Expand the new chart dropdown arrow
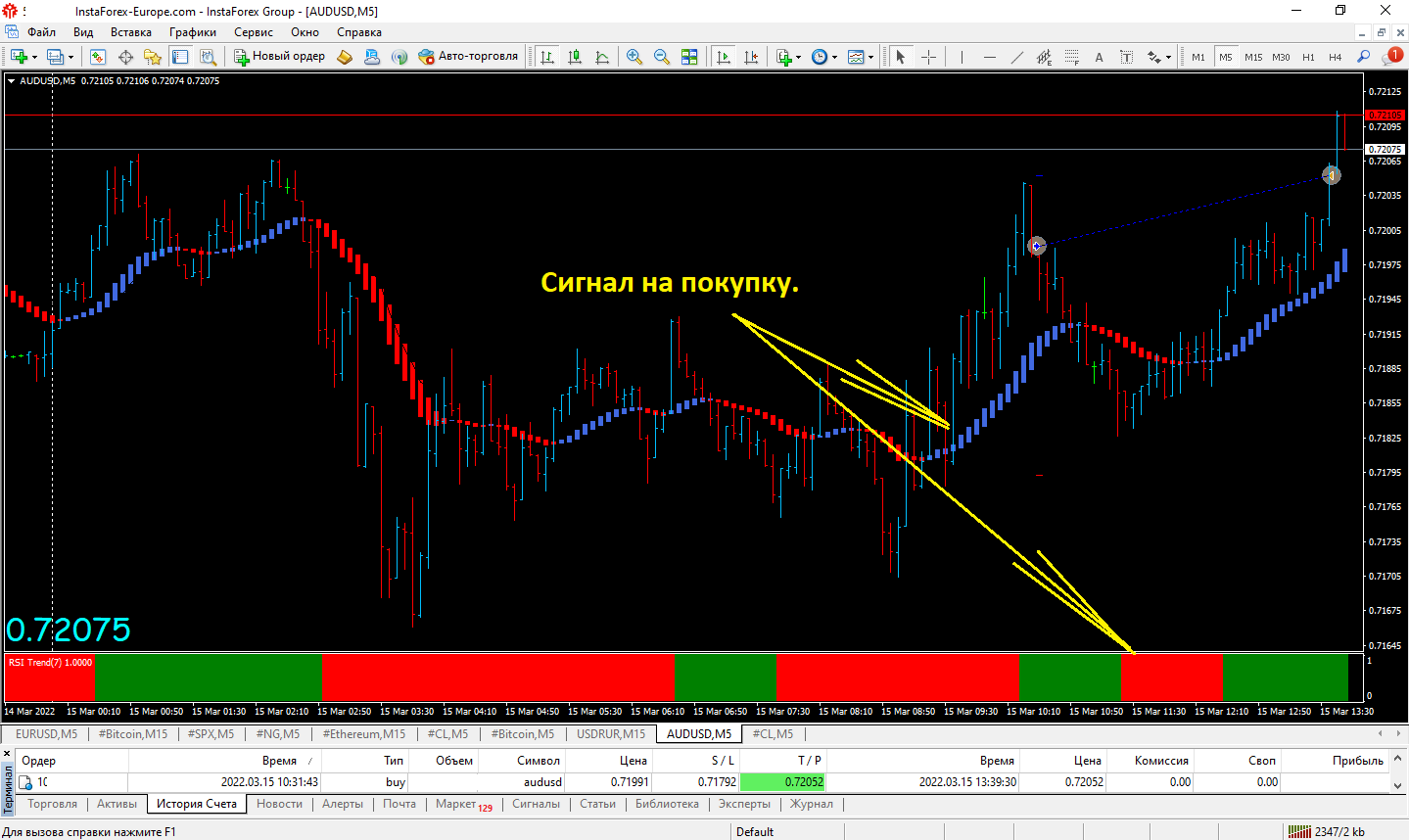Screen dimensions: 1409x840 pos(34,57)
